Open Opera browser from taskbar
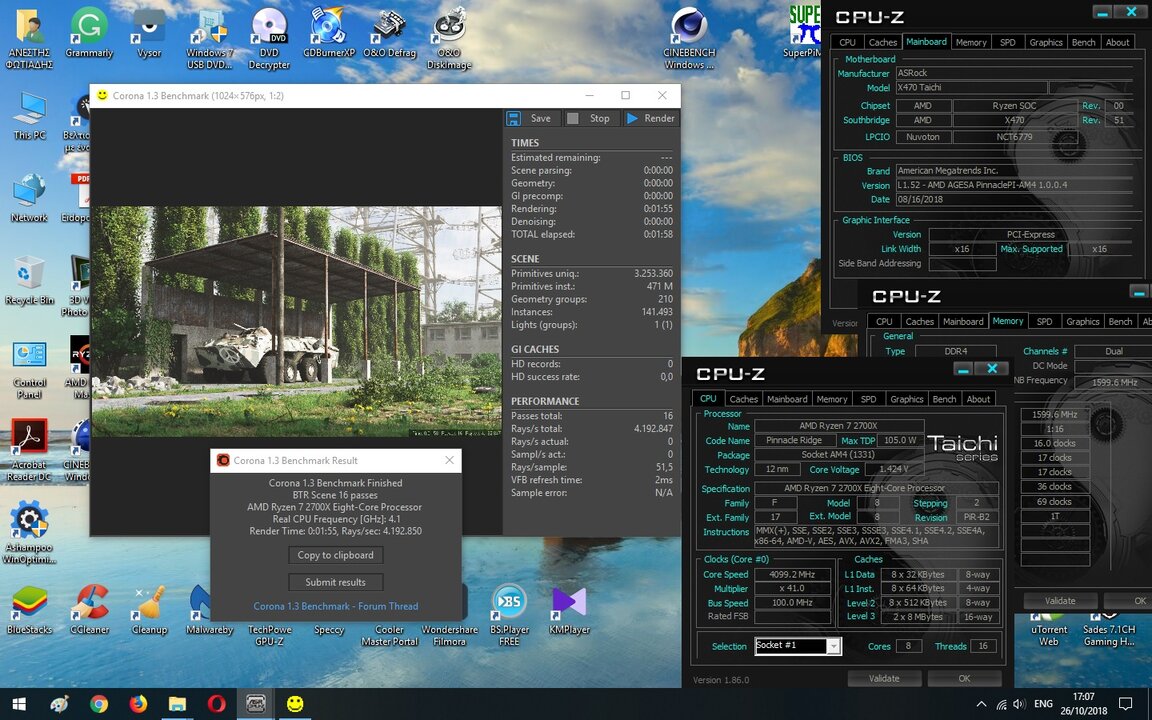Image resolution: width=1152 pixels, height=720 pixels. pyautogui.click(x=217, y=704)
